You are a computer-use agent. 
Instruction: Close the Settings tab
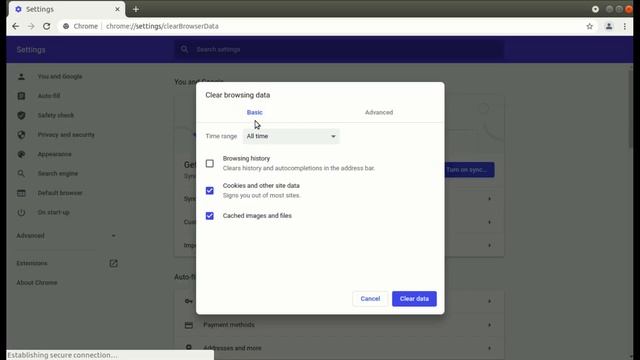tap(117, 9)
